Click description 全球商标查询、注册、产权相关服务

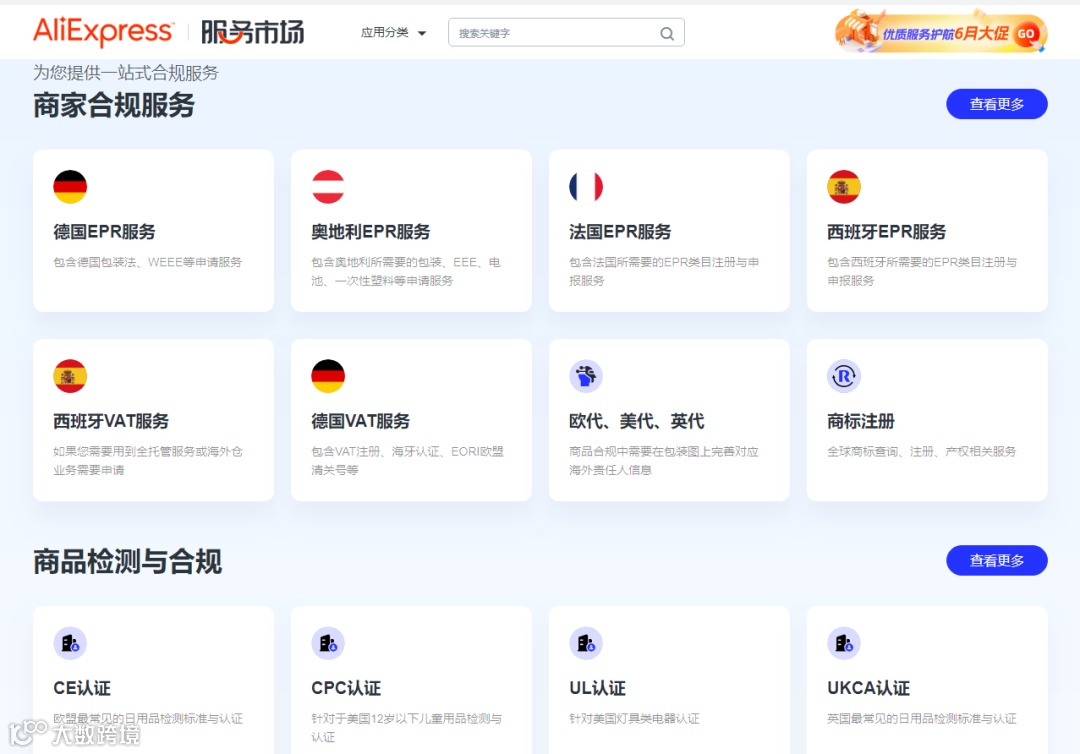[922, 452]
